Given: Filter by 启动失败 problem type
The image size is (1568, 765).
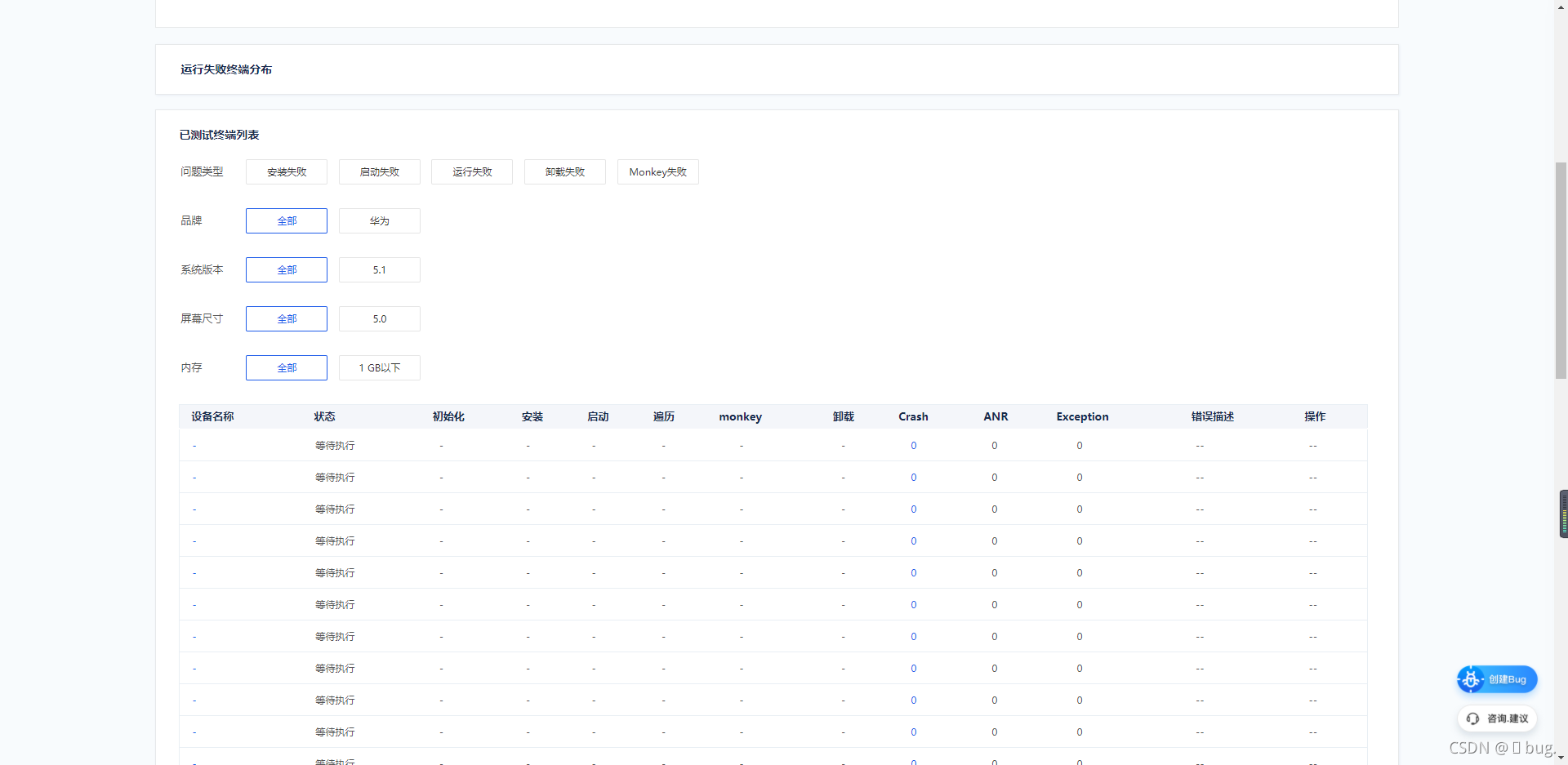Looking at the screenshot, I should (x=380, y=171).
